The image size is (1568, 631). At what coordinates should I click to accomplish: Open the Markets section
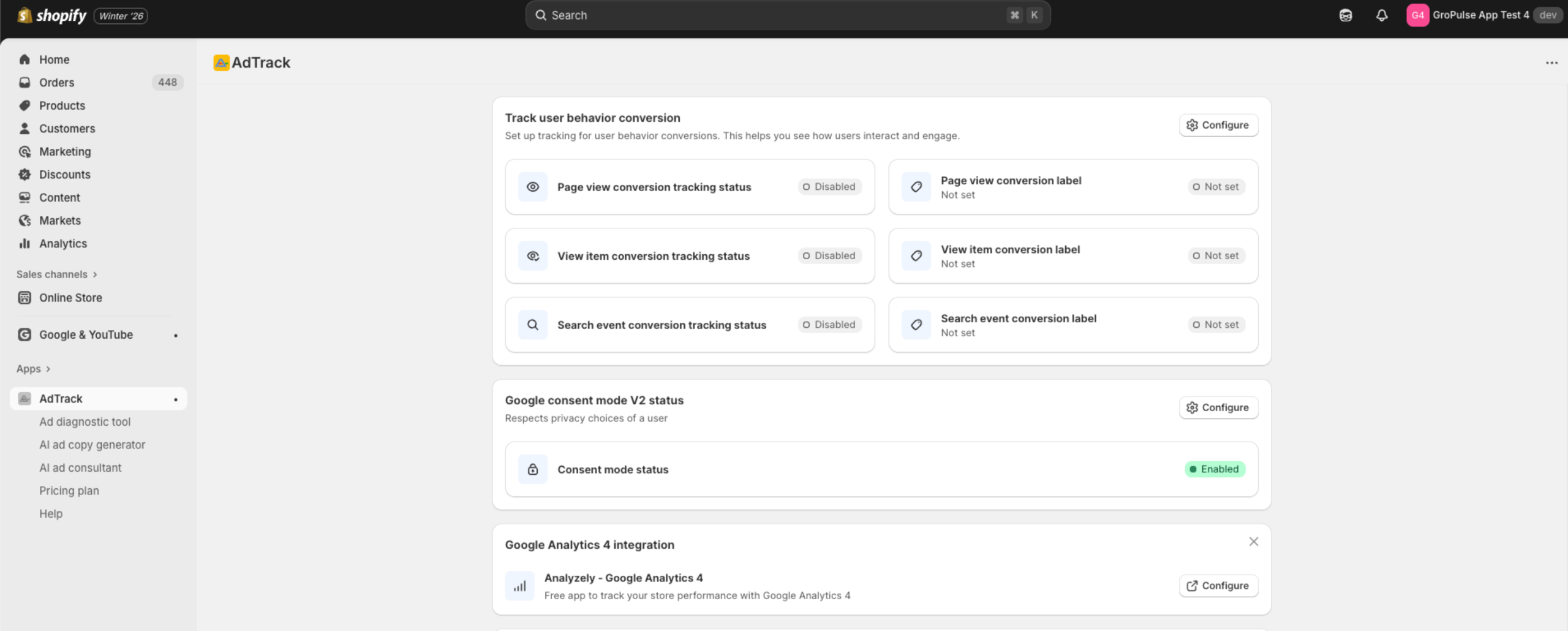coord(59,220)
